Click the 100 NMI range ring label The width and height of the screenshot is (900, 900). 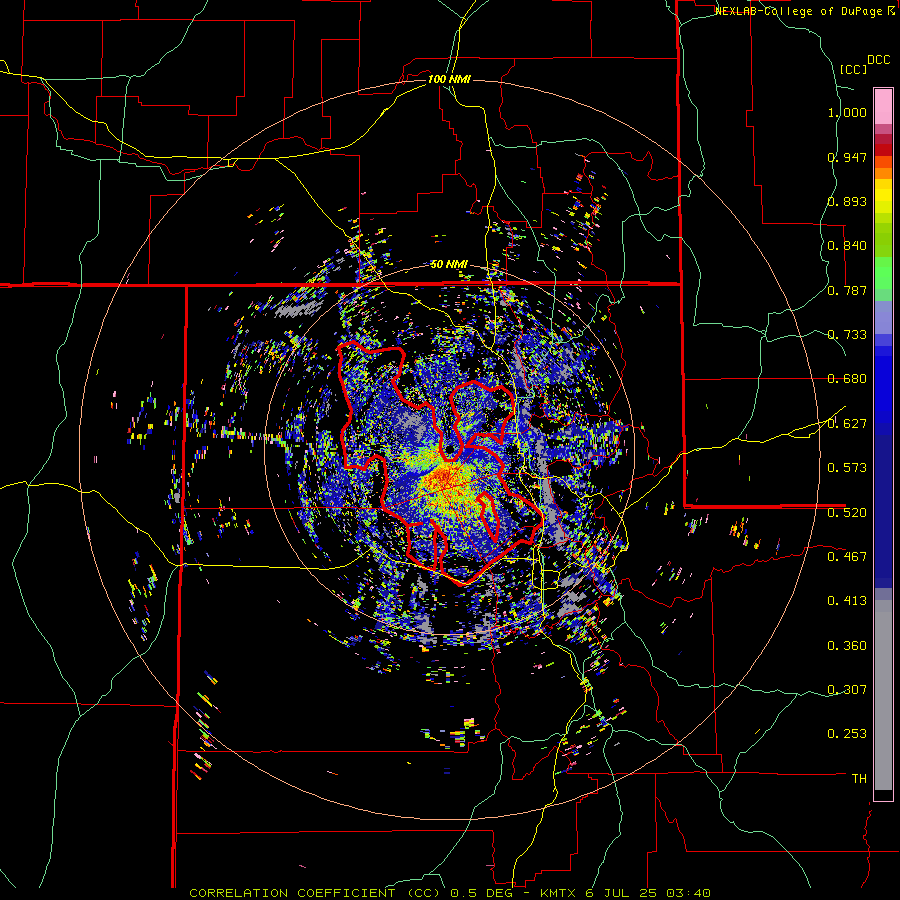click(x=449, y=79)
